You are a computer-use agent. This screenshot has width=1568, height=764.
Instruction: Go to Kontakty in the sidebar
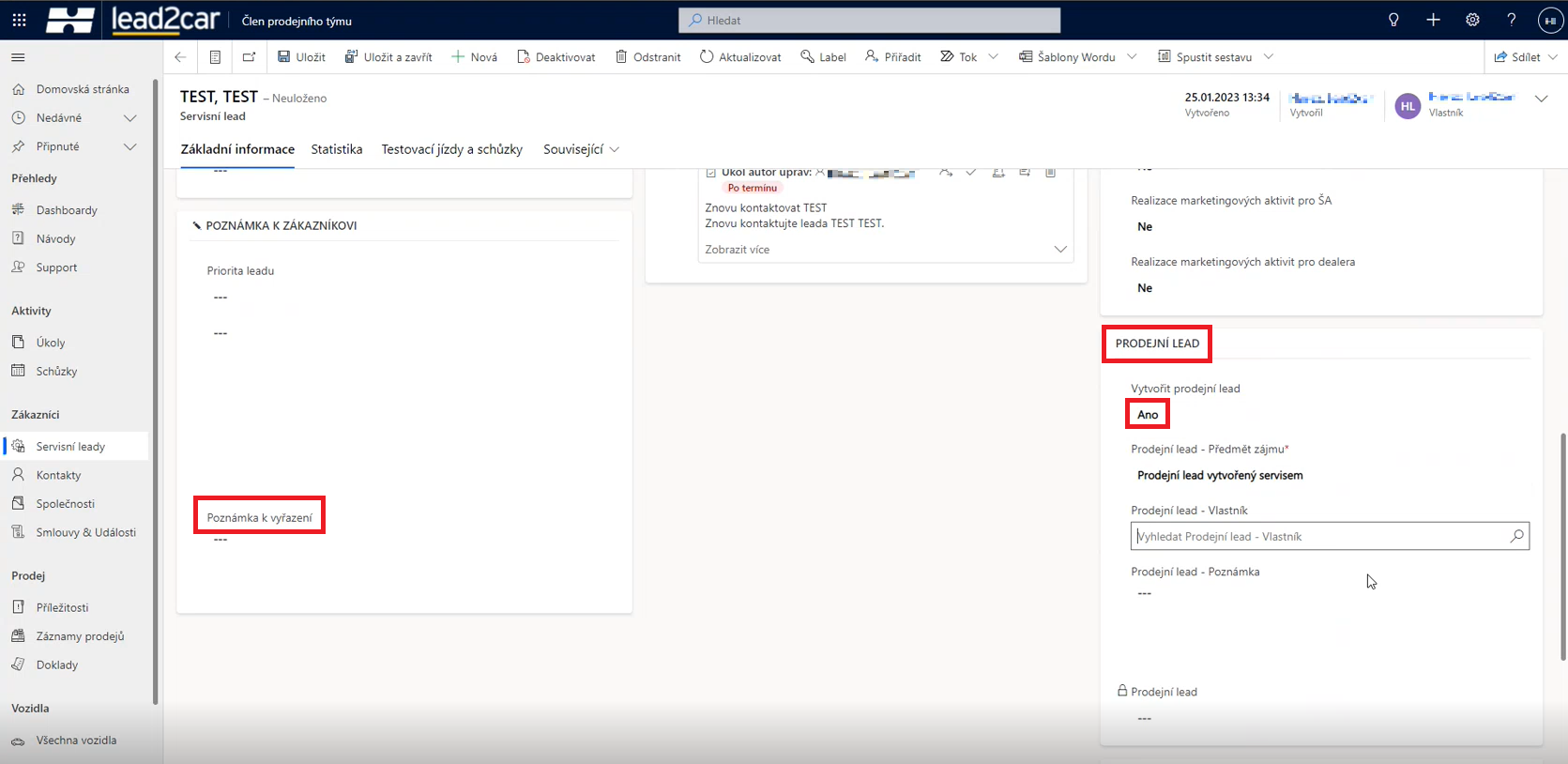coord(58,475)
